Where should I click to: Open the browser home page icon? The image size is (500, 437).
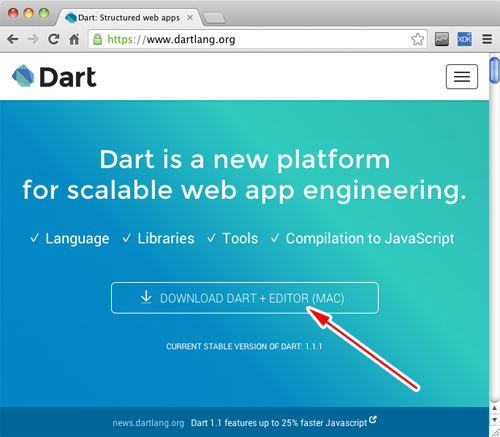click(x=74, y=39)
